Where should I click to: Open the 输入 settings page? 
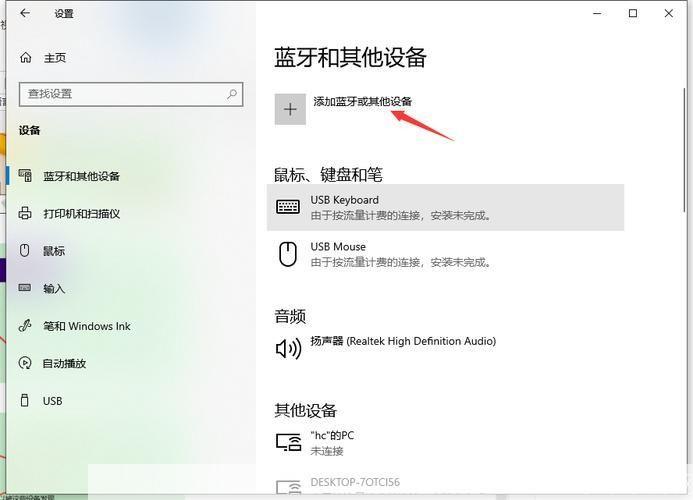pos(53,289)
